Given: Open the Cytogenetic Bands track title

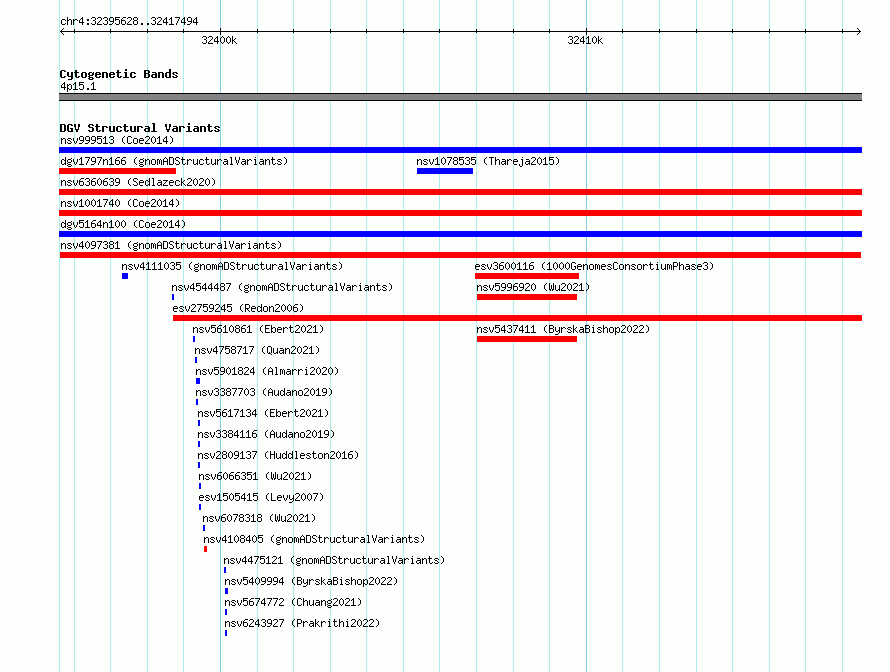Looking at the screenshot, I should [x=119, y=74].
